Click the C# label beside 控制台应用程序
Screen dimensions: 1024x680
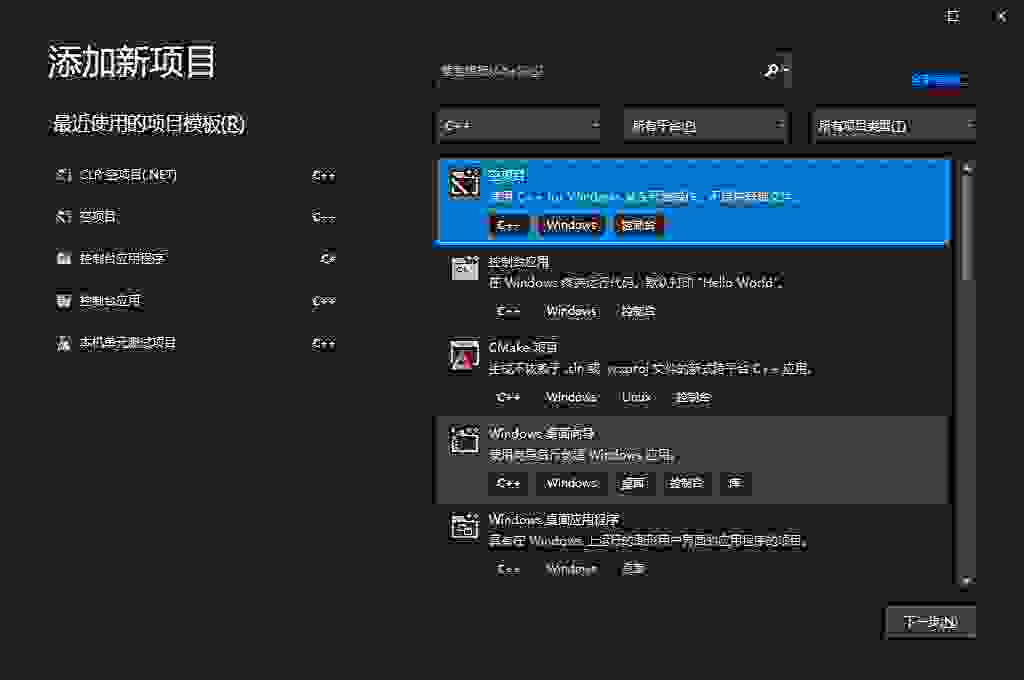(328, 258)
